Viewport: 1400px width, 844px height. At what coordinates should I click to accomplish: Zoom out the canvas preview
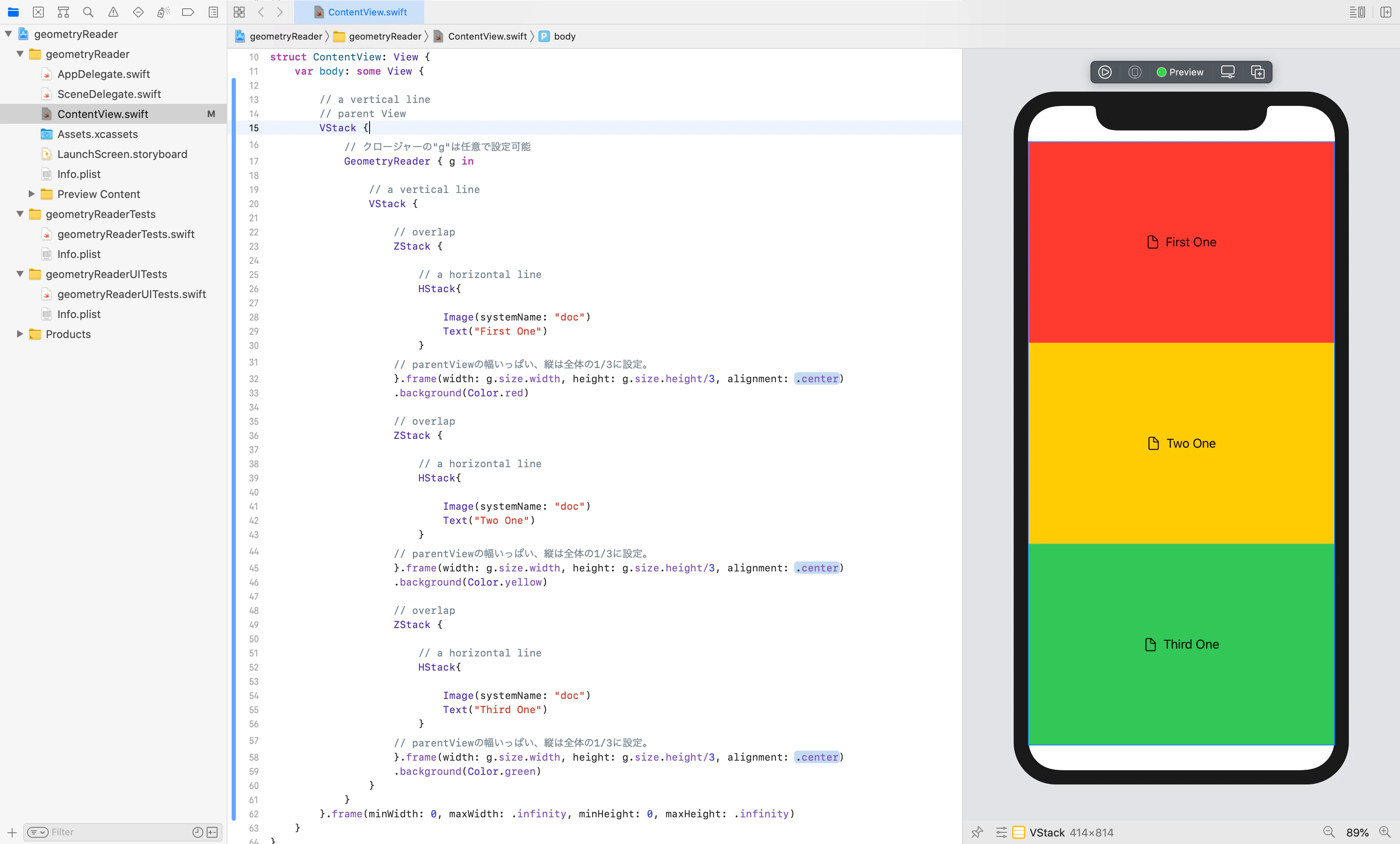1328,832
